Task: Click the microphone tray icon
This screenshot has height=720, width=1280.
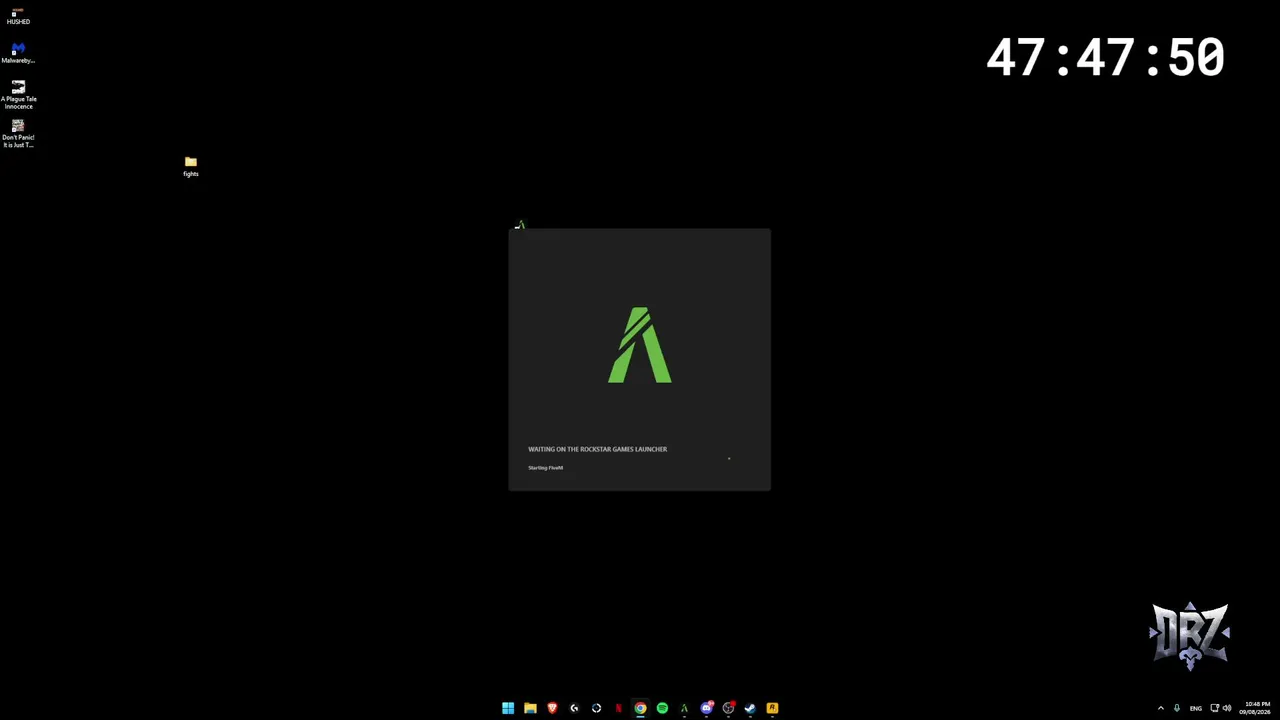Action: [1177, 708]
